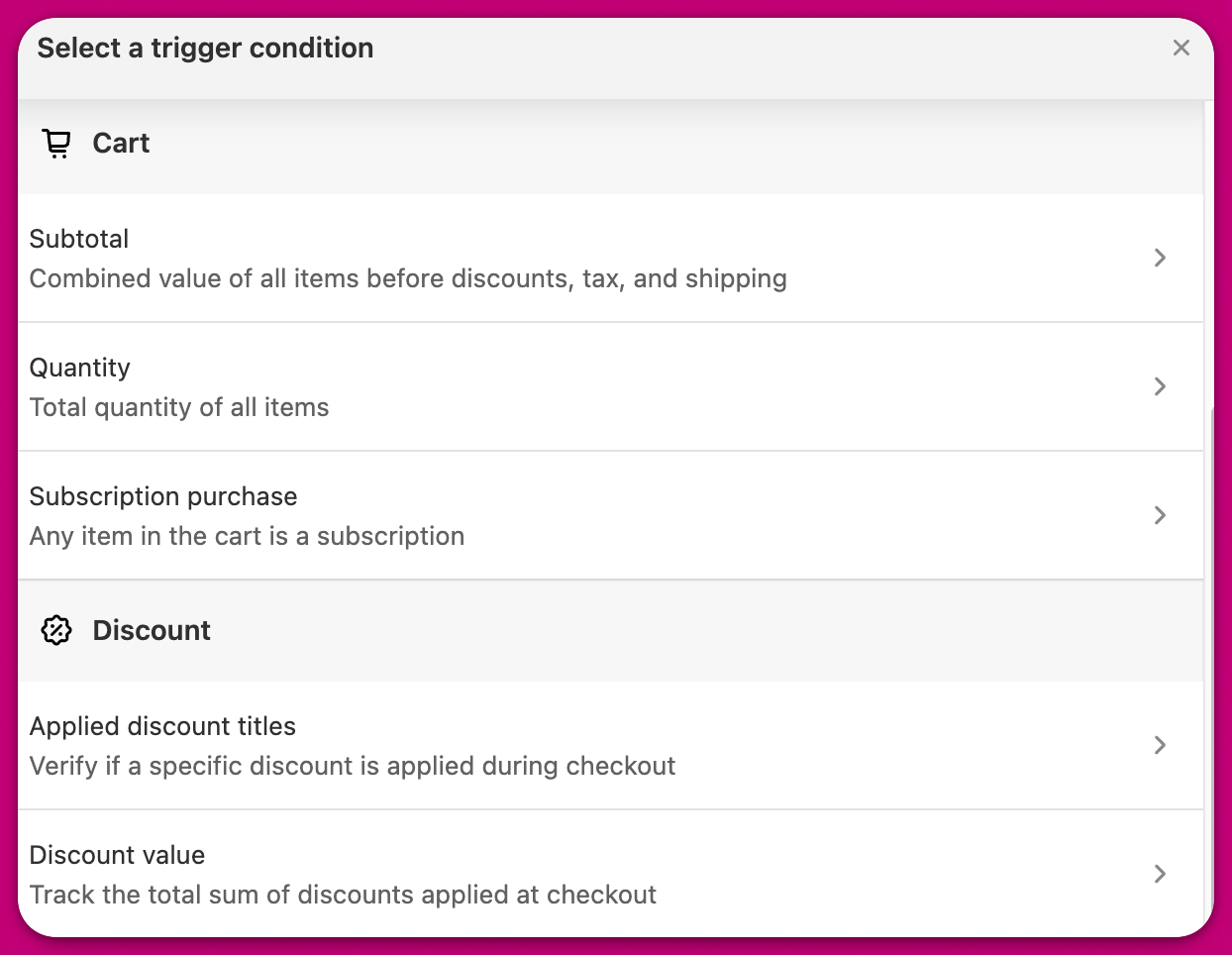Close the trigger condition dialog
This screenshot has height=955, width=1232.
(x=1181, y=48)
